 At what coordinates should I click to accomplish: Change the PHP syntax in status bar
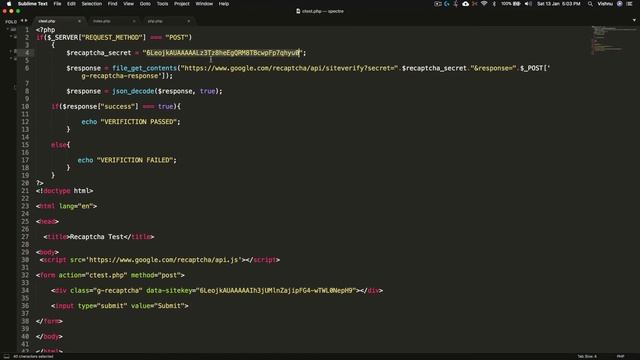(620, 356)
